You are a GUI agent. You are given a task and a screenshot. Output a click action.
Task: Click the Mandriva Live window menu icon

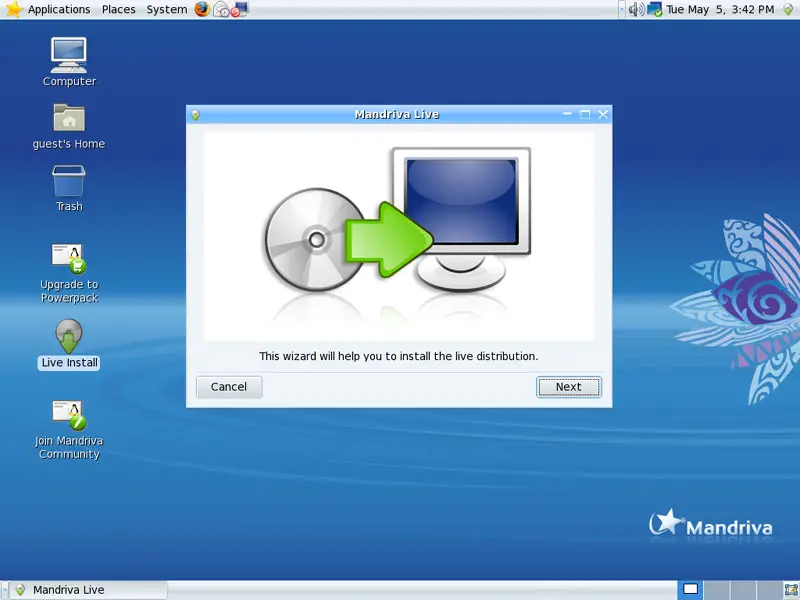click(195, 115)
